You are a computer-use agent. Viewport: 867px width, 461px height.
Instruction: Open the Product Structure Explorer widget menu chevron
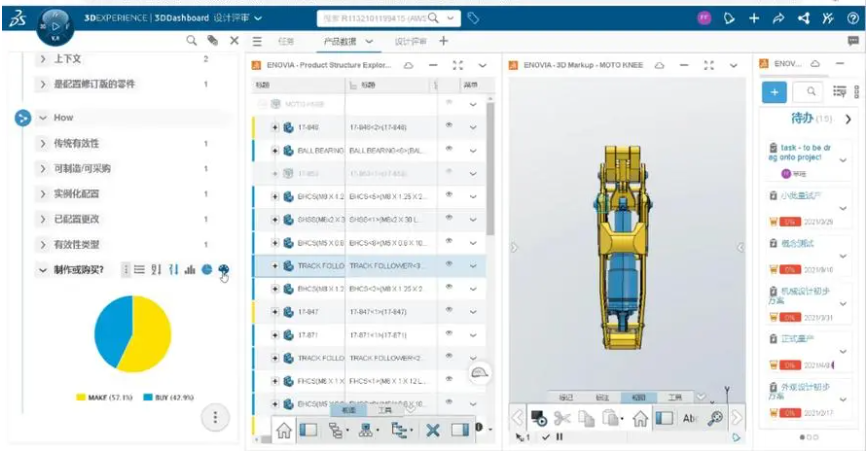[x=482, y=65]
